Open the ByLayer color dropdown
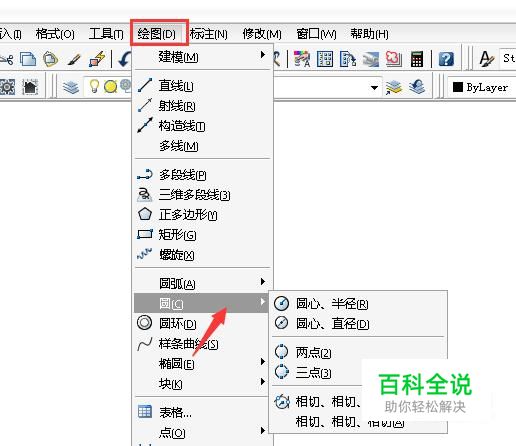The image size is (516, 446). coord(481,87)
